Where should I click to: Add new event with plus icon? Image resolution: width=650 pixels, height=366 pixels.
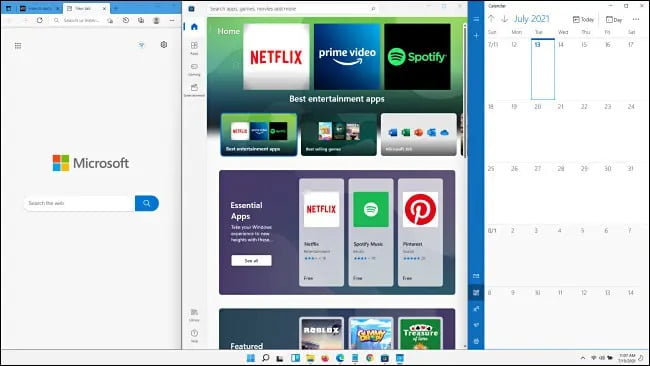click(476, 36)
